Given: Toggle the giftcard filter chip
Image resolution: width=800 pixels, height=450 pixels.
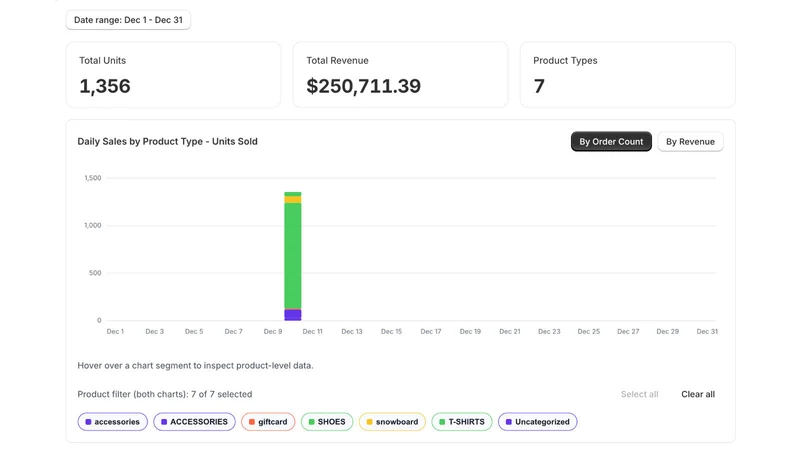Looking at the screenshot, I should tap(268, 422).
